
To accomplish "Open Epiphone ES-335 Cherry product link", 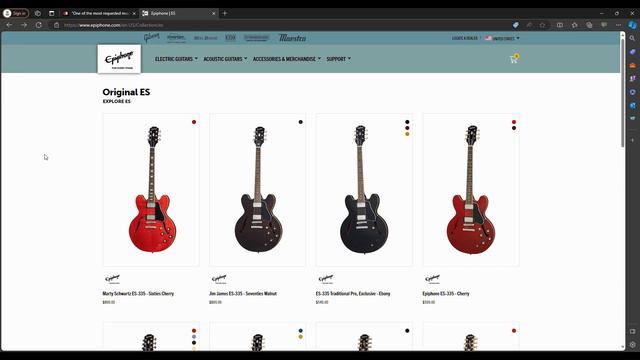I will [446, 293].
